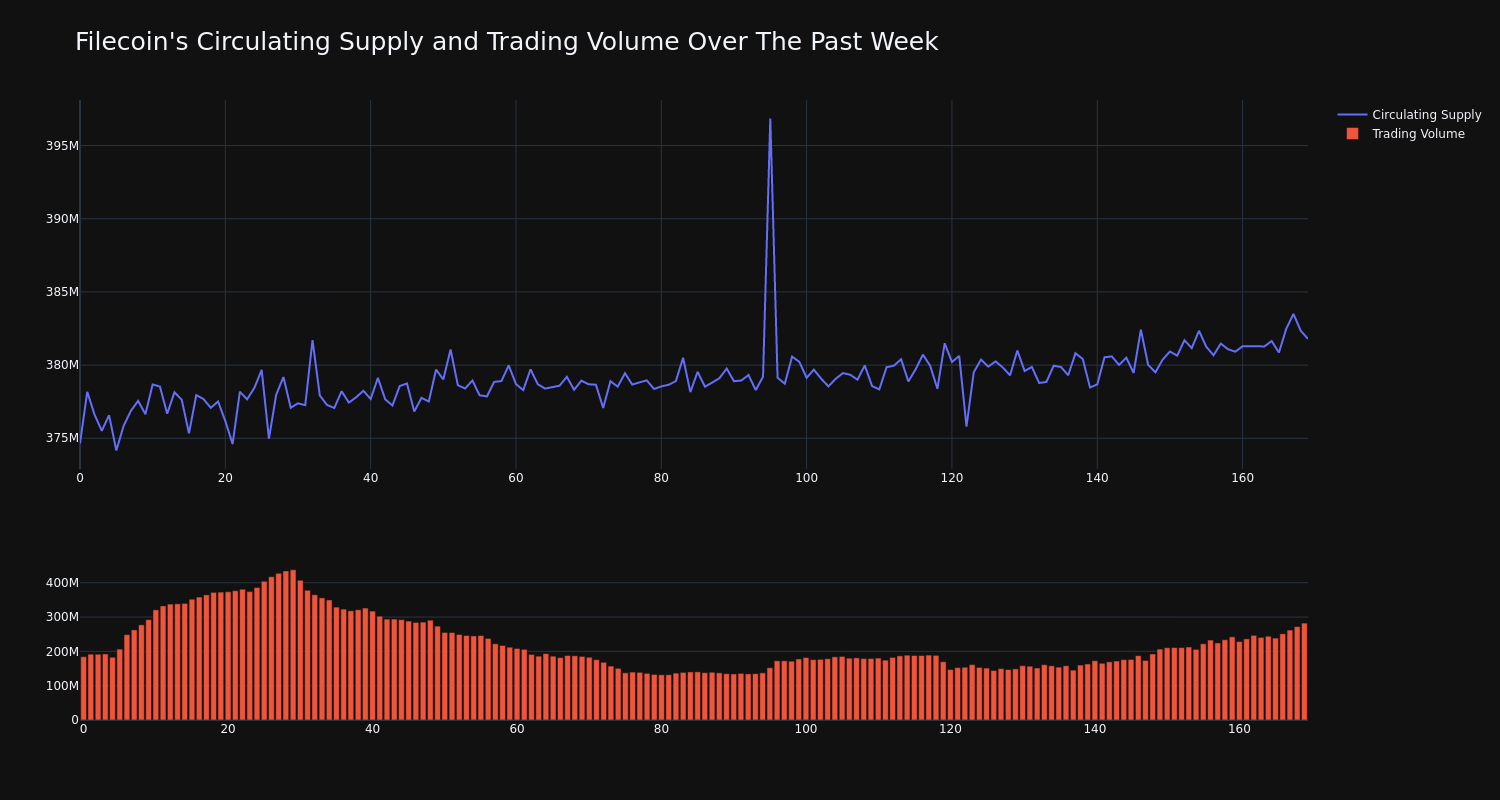Click the 120 tick on volume x-axis

950,730
